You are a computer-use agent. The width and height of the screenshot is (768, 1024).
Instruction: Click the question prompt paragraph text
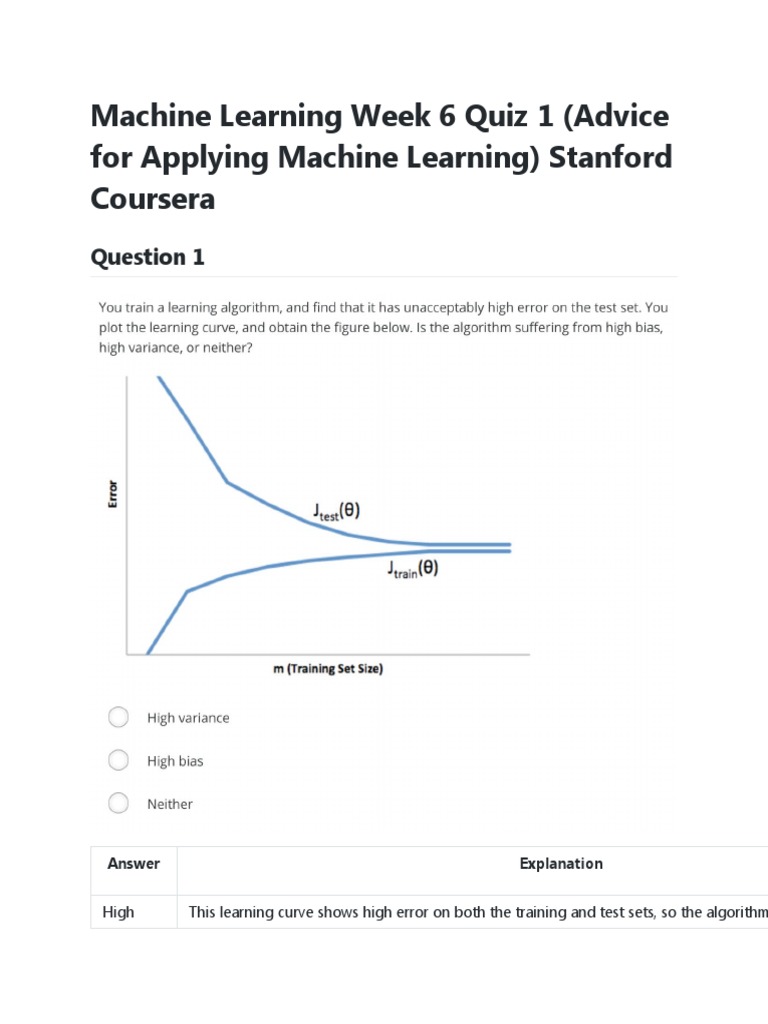[x=383, y=327]
